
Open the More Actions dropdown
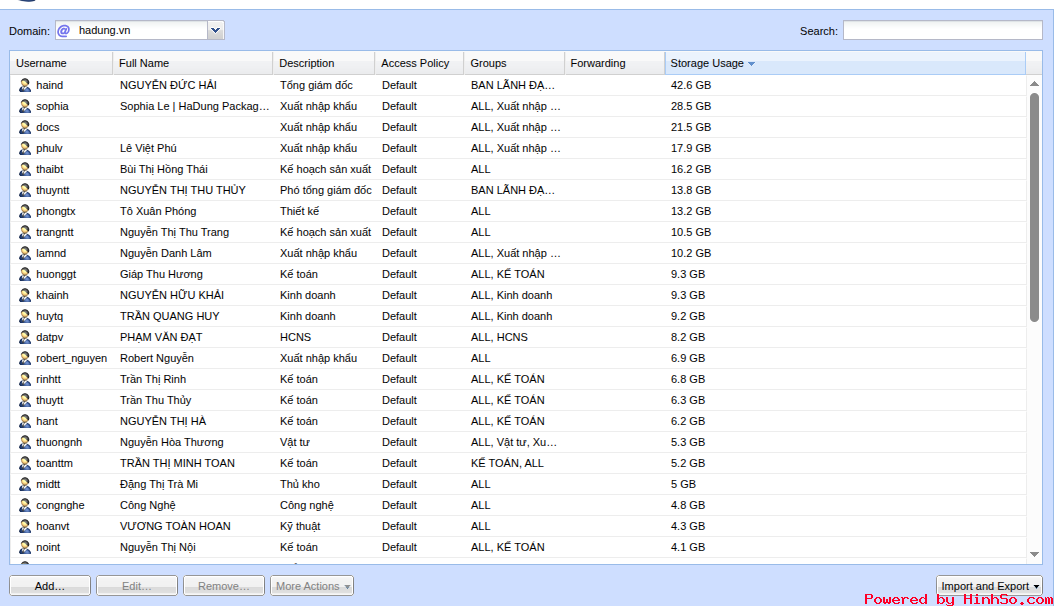[x=312, y=586]
